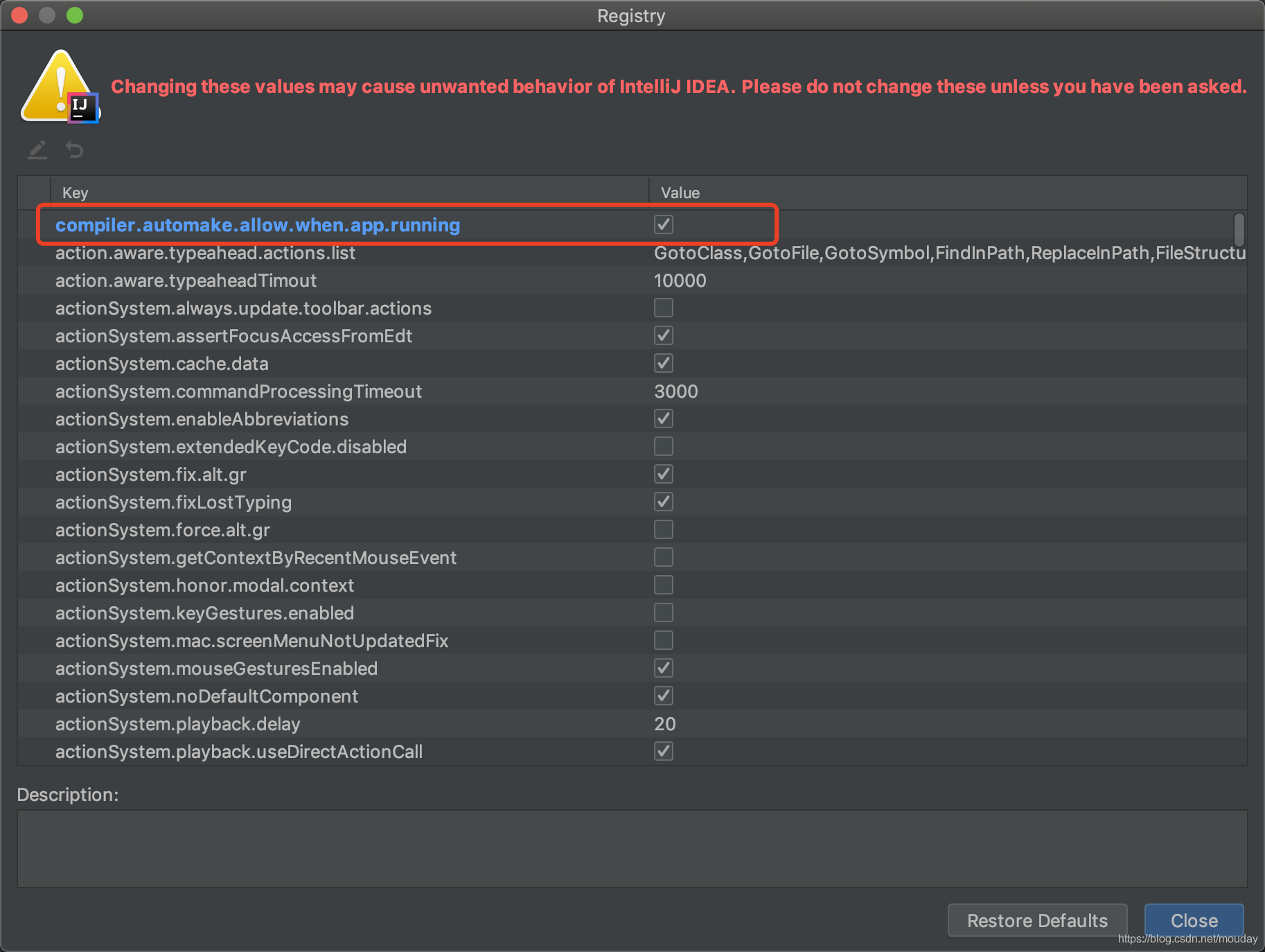Select actionSystem.noDefaultComponent key text
The height and width of the screenshot is (952, 1265).
(206, 696)
